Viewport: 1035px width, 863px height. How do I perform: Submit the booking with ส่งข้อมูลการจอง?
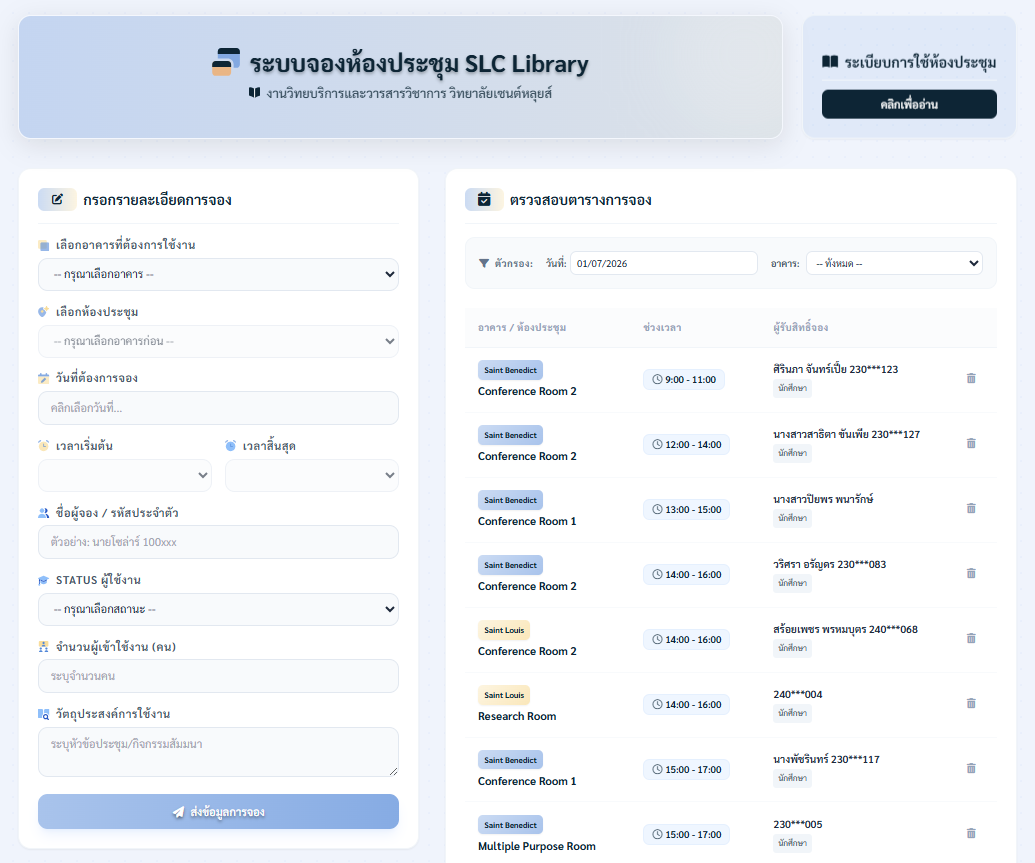218,811
